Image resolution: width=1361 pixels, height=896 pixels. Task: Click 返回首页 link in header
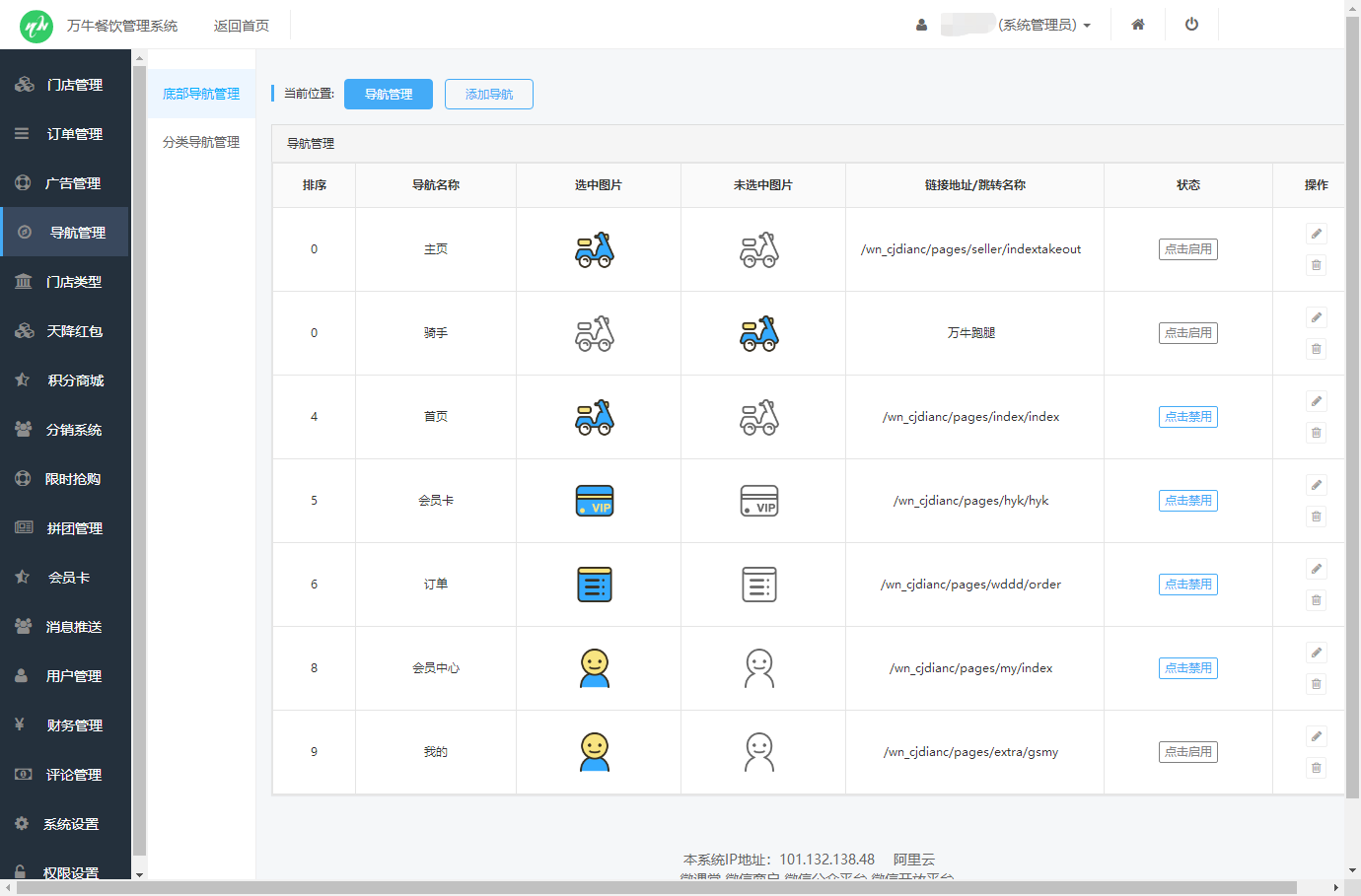(x=241, y=26)
